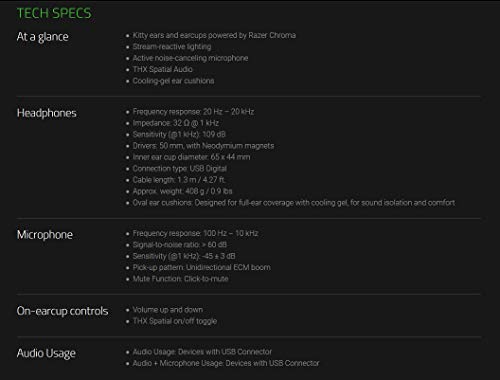Click THX Spatial on/off toggle text
Viewport: 500px width, 380px height.
tap(175, 321)
